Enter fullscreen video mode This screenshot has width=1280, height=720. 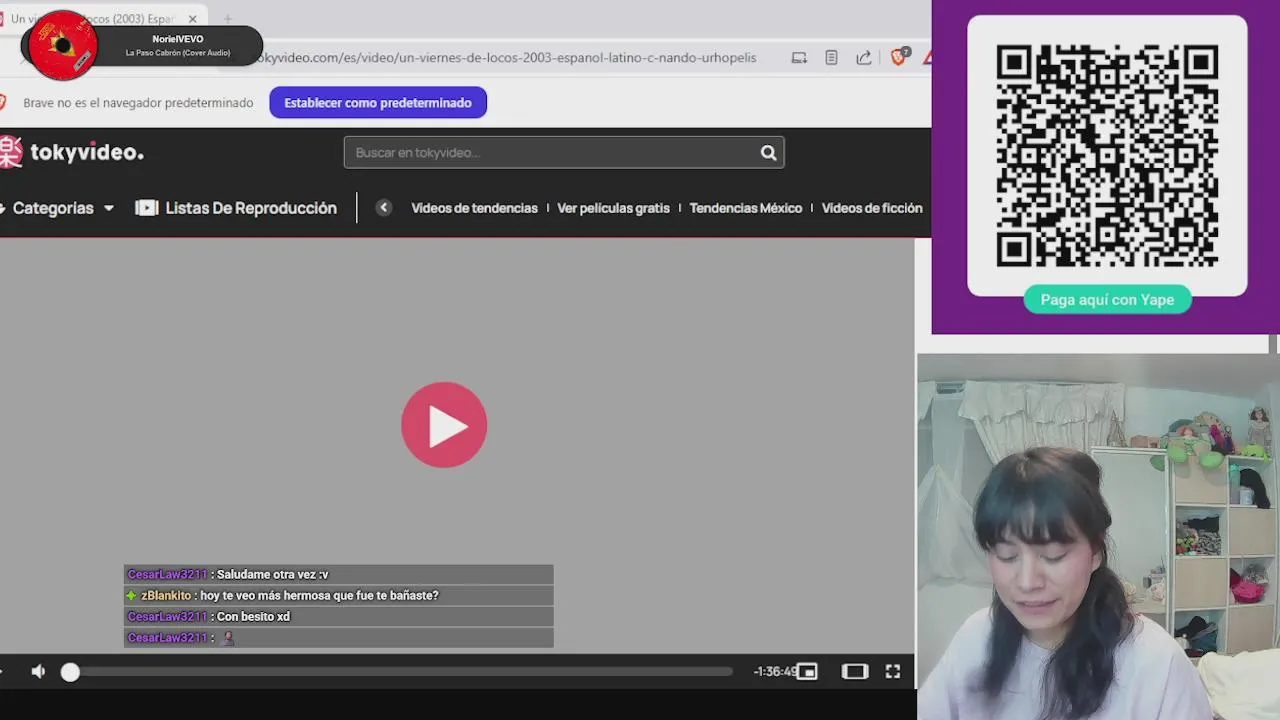click(893, 672)
